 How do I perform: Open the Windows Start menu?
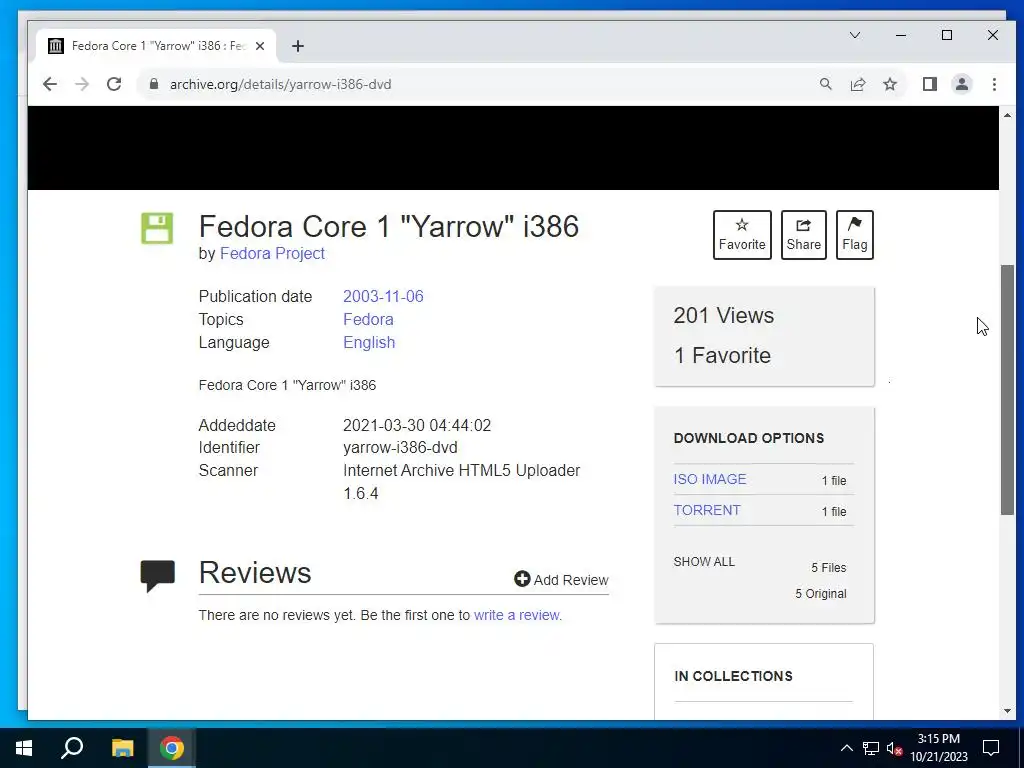(24, 748)
